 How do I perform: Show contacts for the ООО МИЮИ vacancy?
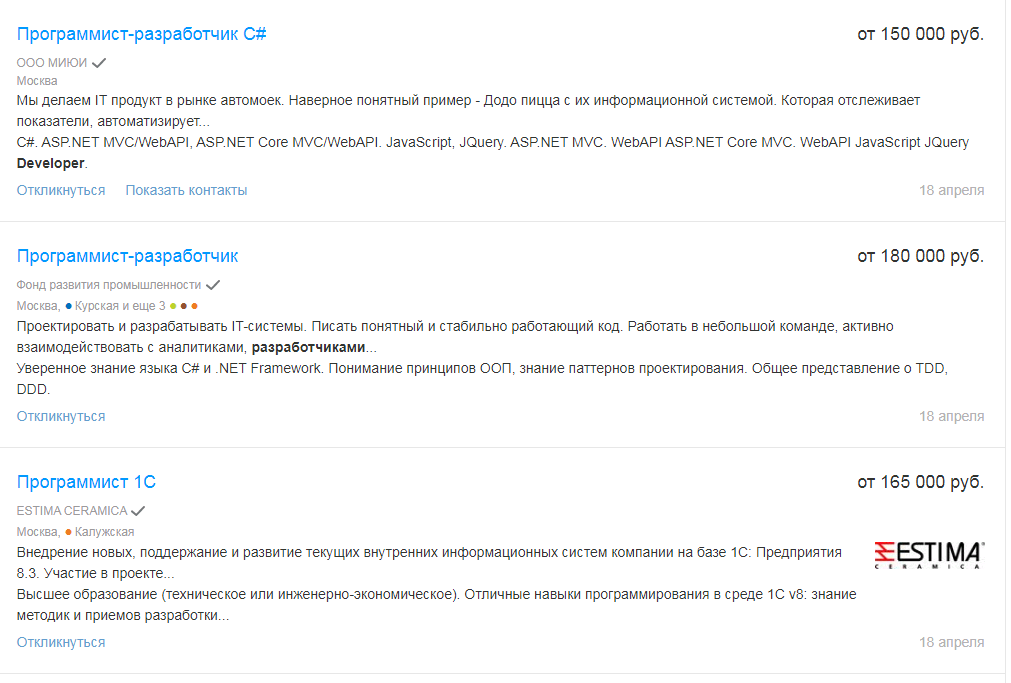coord(186,190)
